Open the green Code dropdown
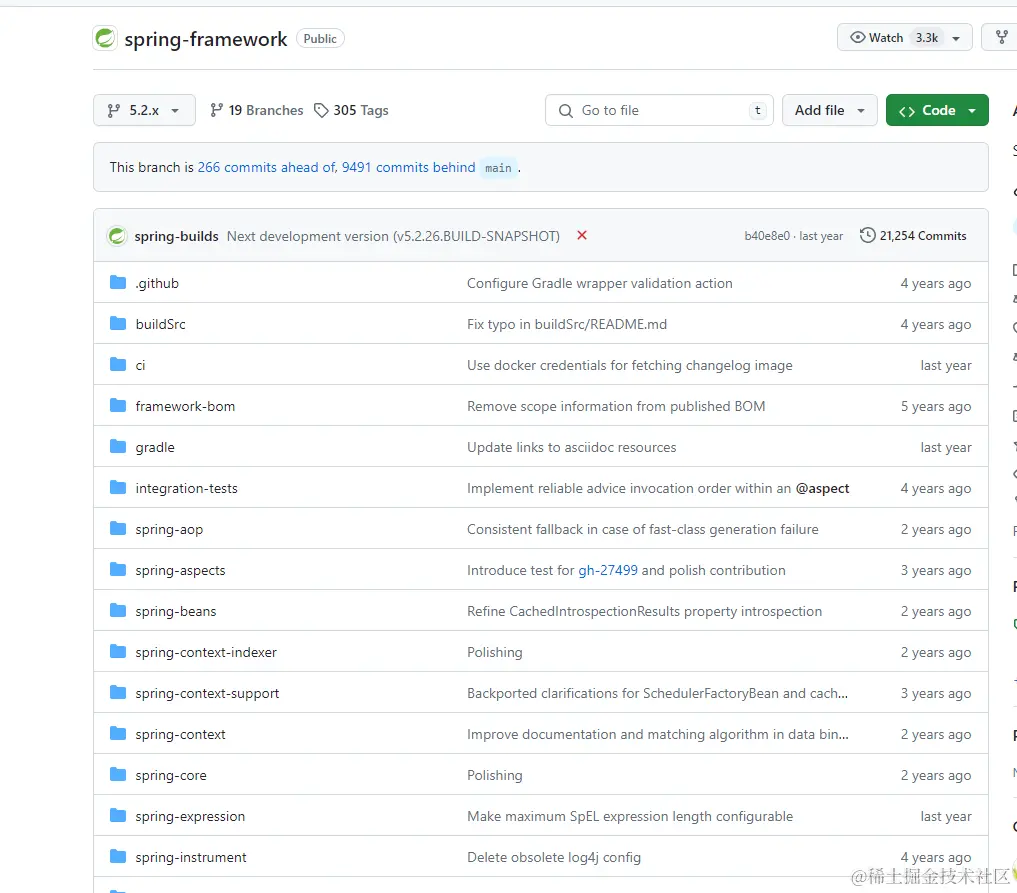 point(937,110)
